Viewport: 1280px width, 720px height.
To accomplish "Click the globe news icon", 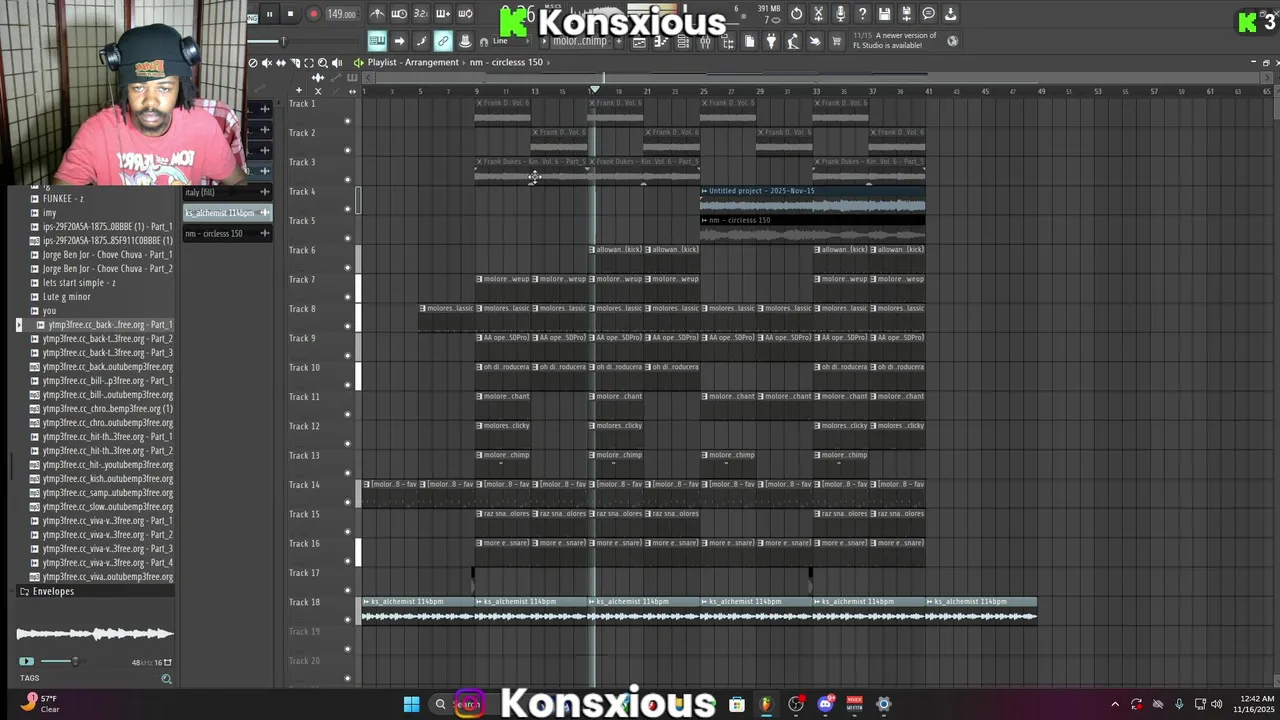I will (x=952, y=41).
